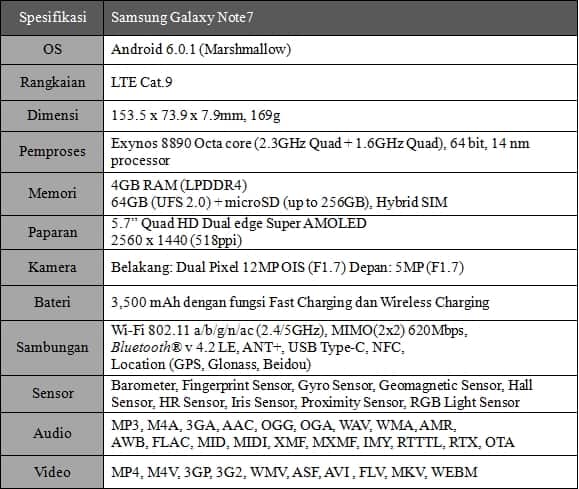Viewport: 579px width, 489px height.
Task: Click the Rangkaian row label
Action: (x=52, y=82)
